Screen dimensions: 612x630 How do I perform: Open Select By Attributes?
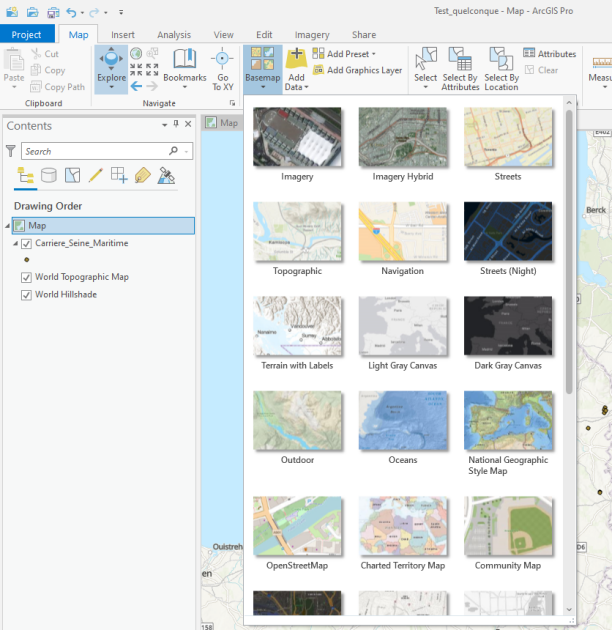460,69
